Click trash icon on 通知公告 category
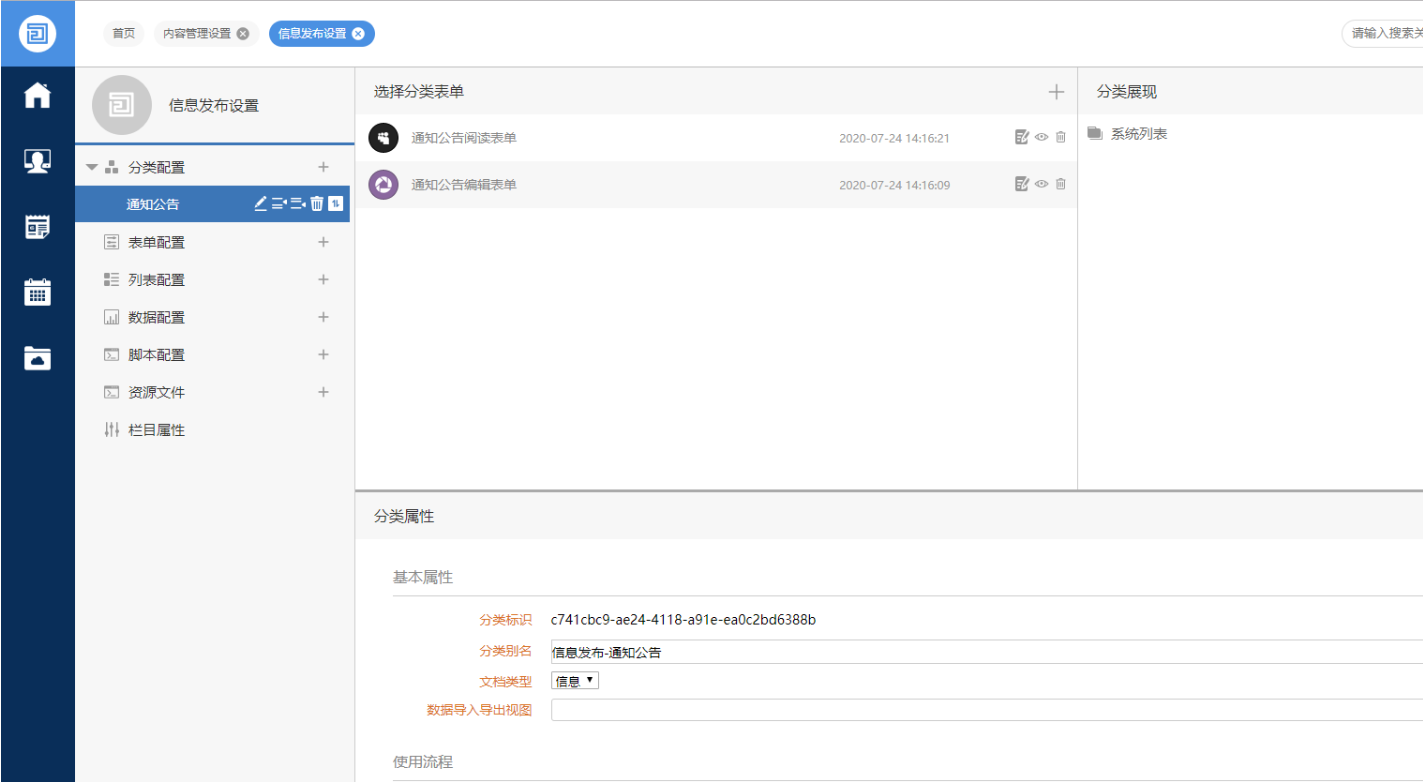The height and width of the screenshot is (782, 1423). (x=317, y=204)
